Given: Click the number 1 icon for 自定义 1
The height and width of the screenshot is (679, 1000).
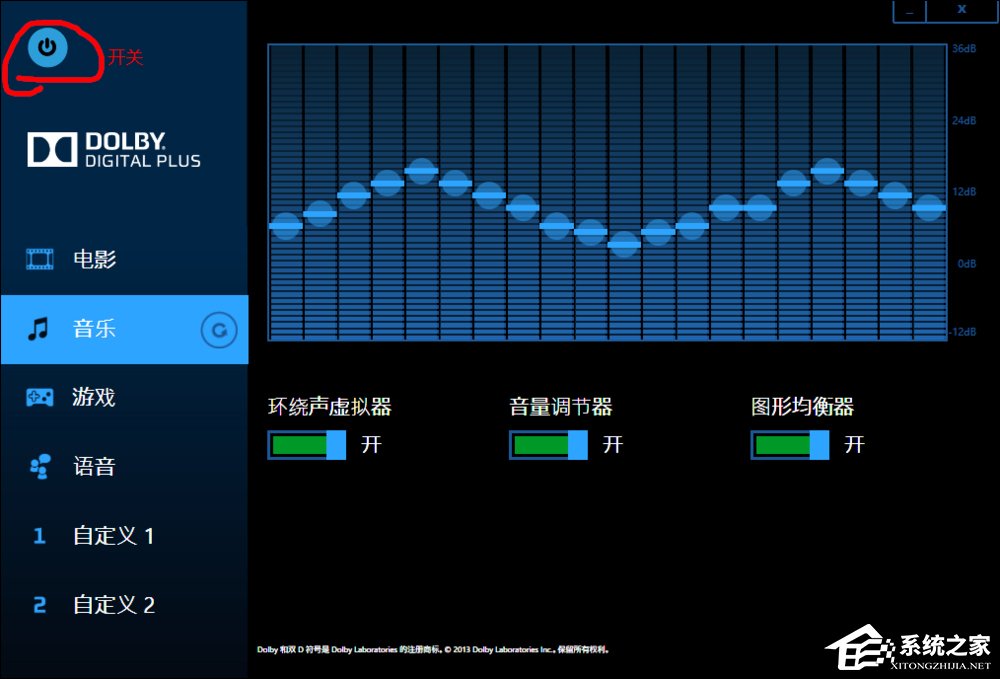Looking at the screenshot, I should pos(38,536).
